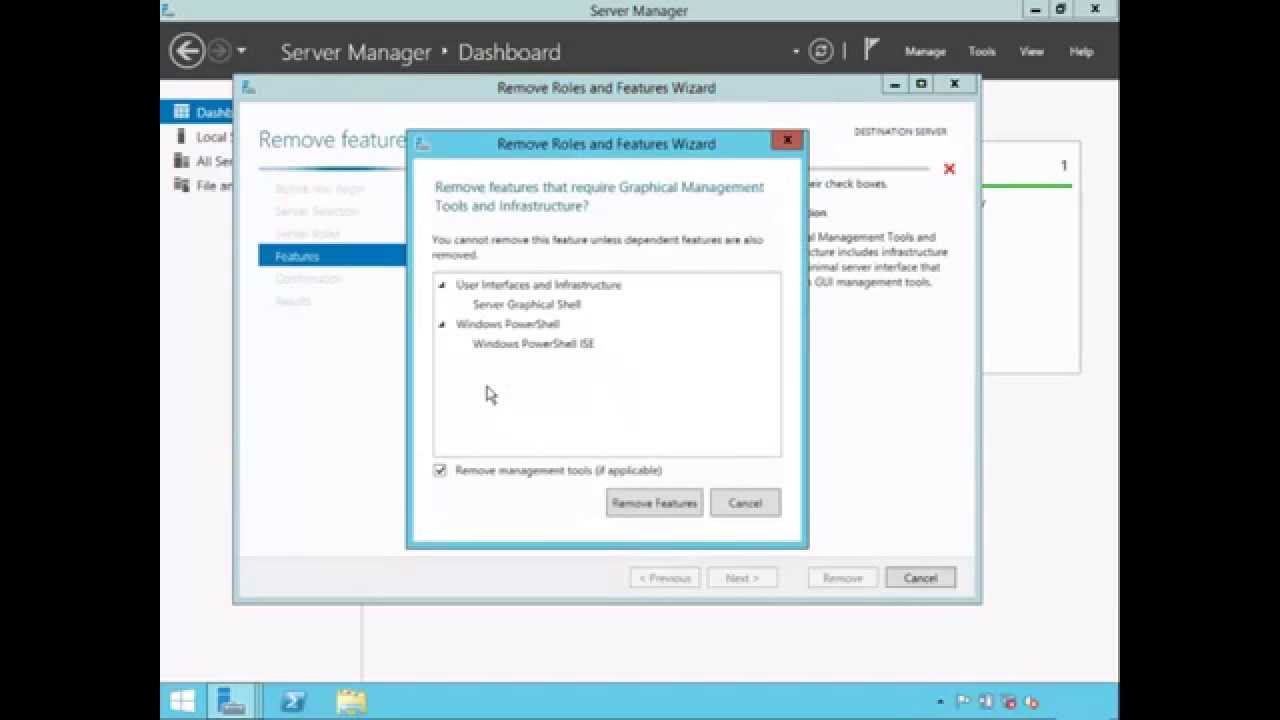
Task: Open the notifications flag
Action: [x=871, y=49]
